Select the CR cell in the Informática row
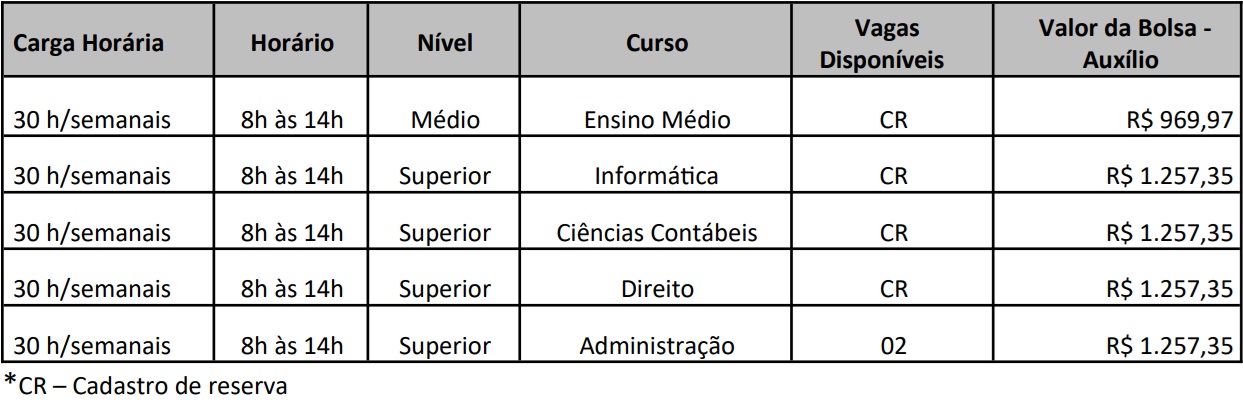 [893, 176]
